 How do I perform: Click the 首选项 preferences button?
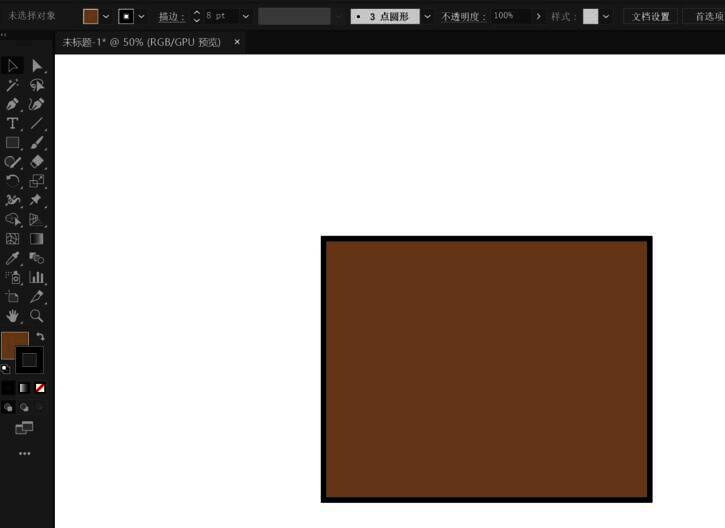tap(705, 17)
